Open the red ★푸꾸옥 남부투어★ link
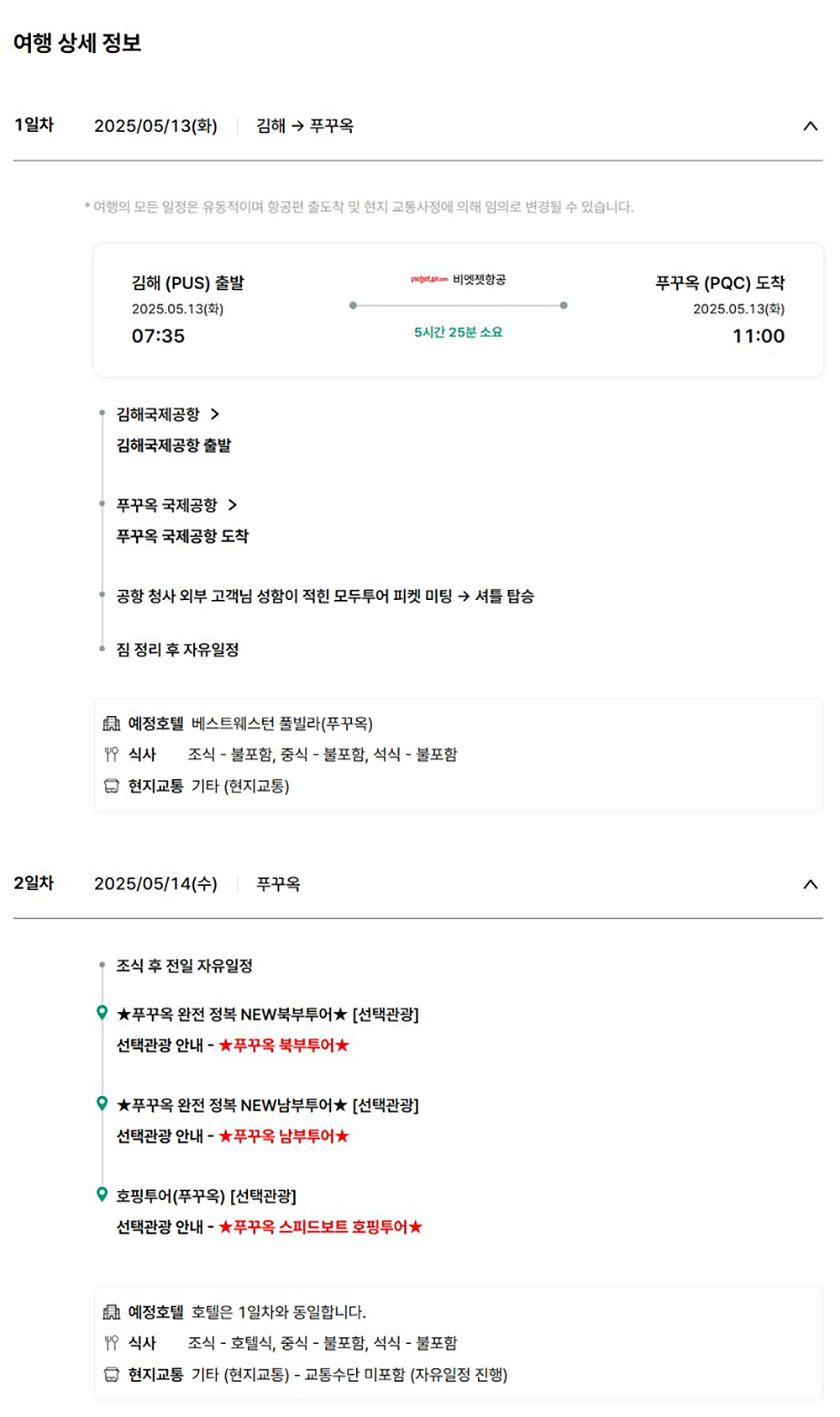The width and height of the screenshot is (840, 1417). pyautogui.click(x=284, y=1136)
